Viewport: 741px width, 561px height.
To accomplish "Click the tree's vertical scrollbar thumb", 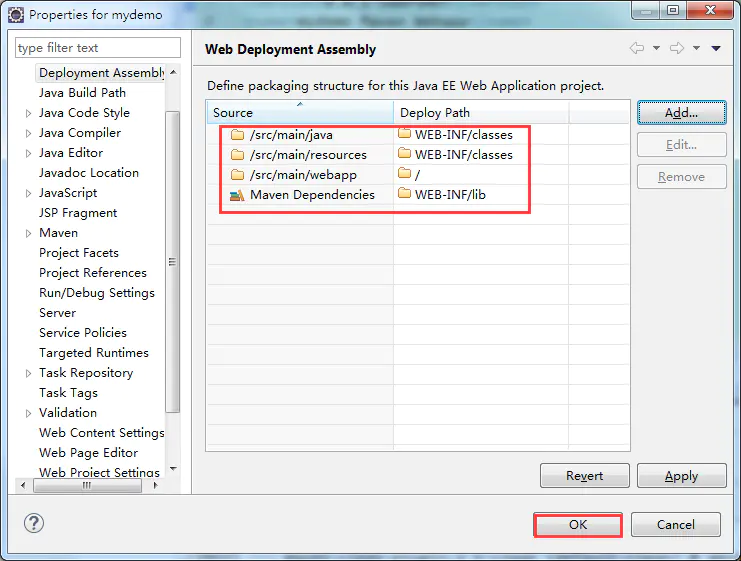I will [173, 262].
